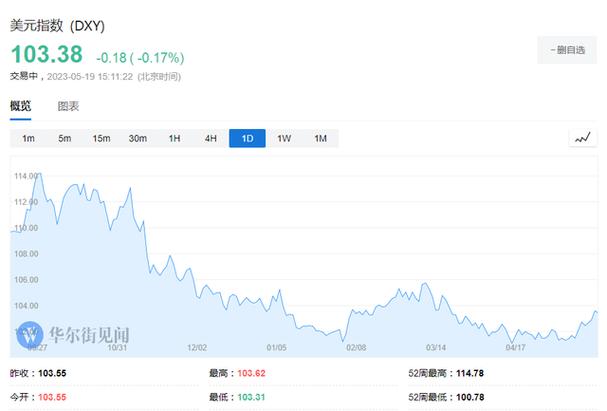Click the 01/05 date label on chart axis

point(276,348)
